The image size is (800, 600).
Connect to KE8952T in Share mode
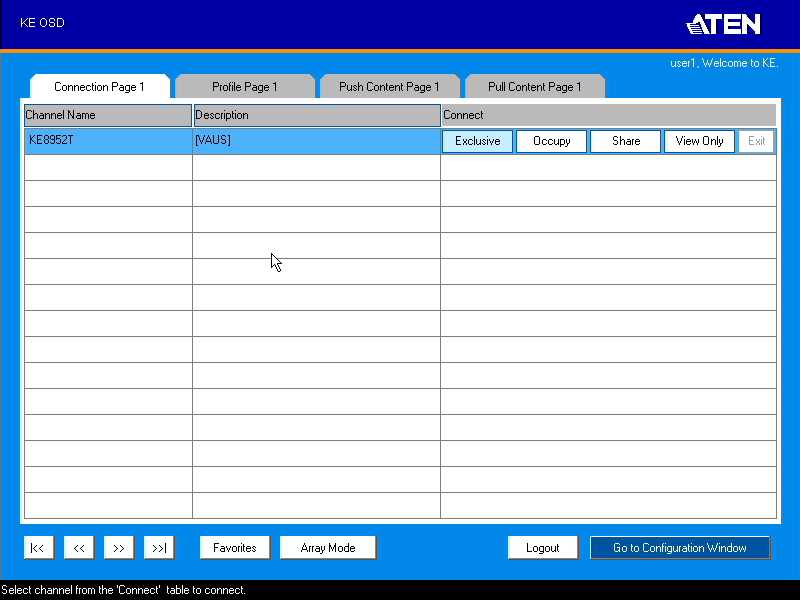point(626,141)
